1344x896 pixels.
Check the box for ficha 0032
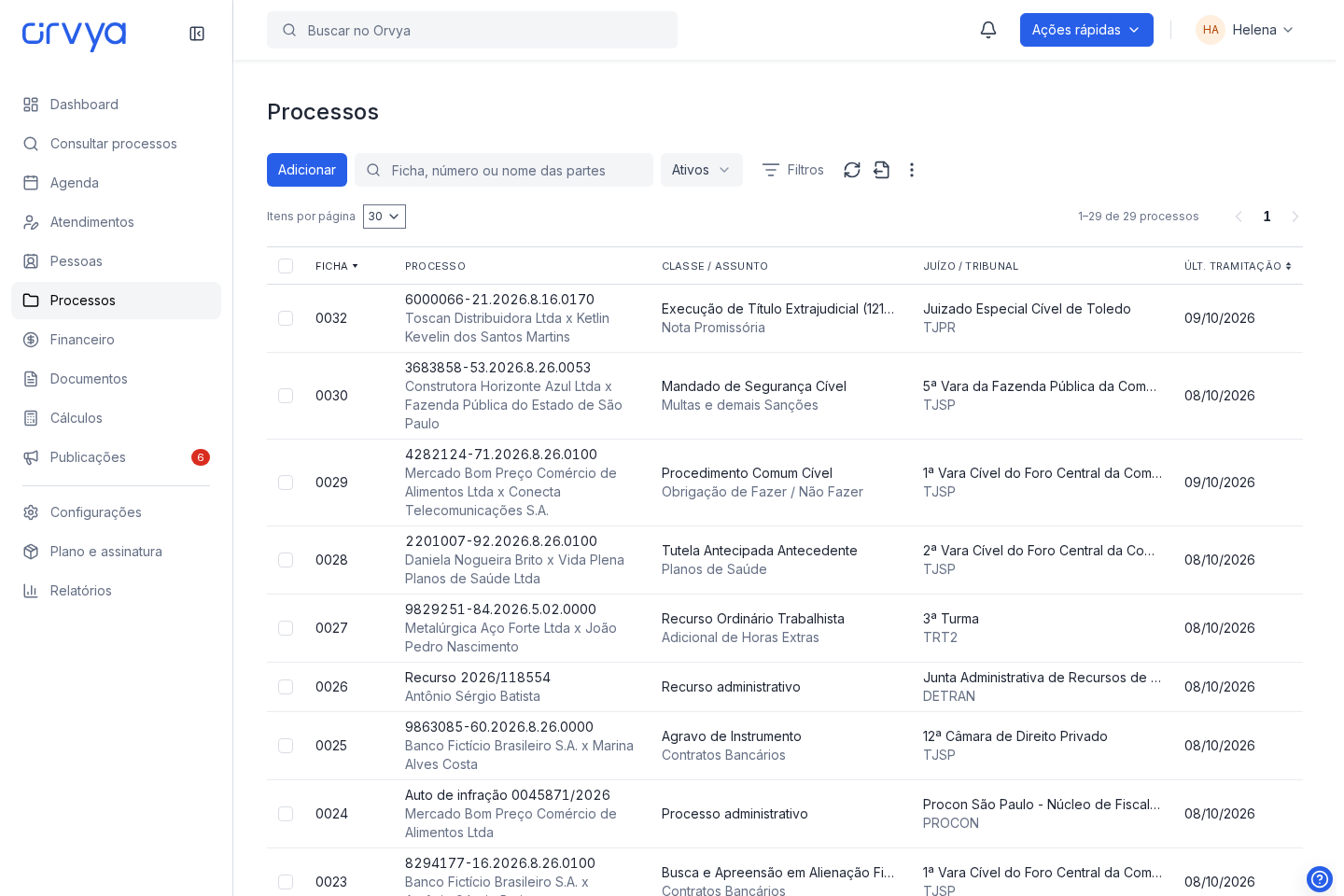click(286, 318)
